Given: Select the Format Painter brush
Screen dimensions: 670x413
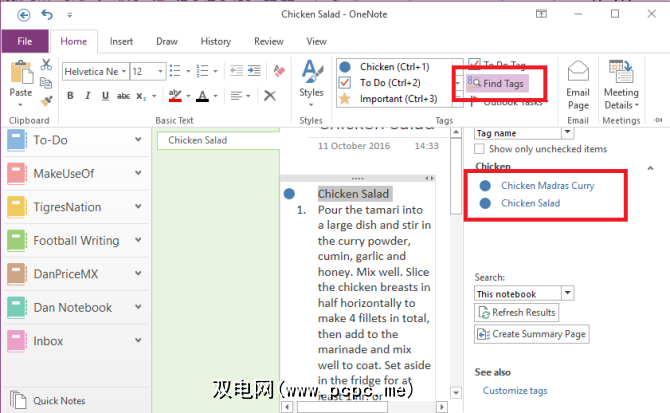Looking at the screenshot, I should tap(46, 101).
